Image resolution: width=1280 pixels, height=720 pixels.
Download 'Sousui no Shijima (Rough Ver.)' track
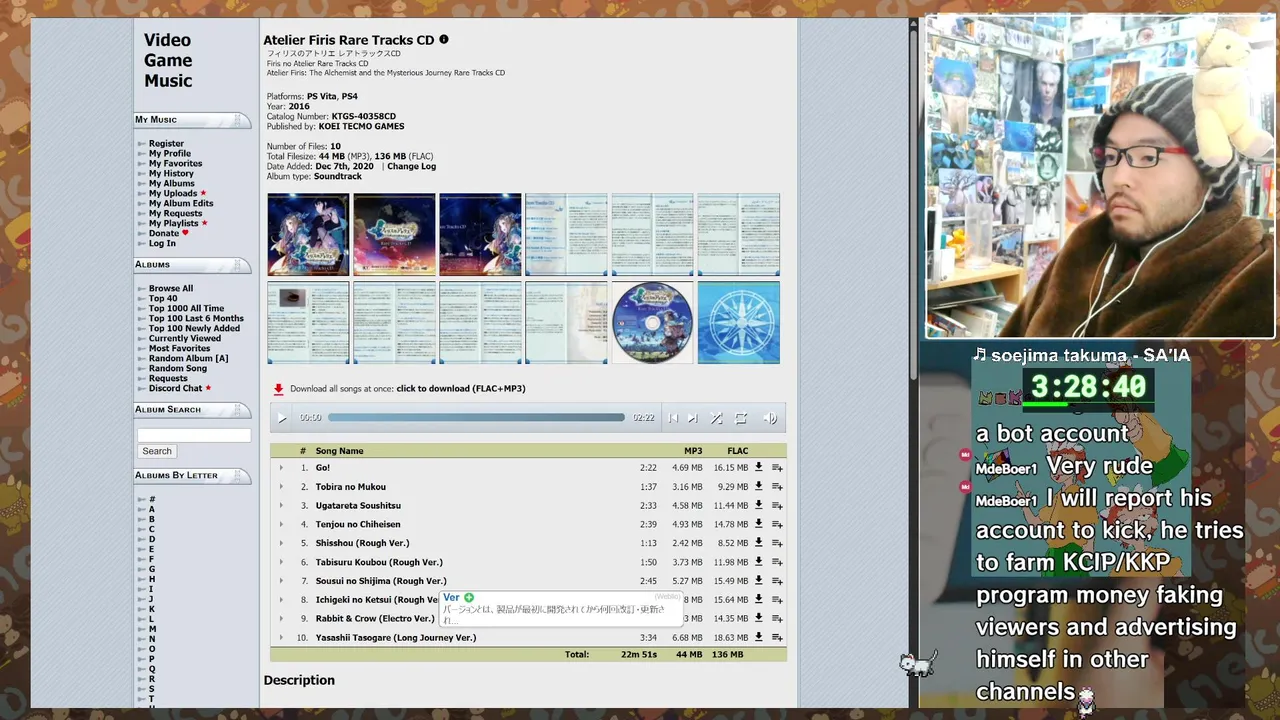pyautogui.click(x=758, y=580)
